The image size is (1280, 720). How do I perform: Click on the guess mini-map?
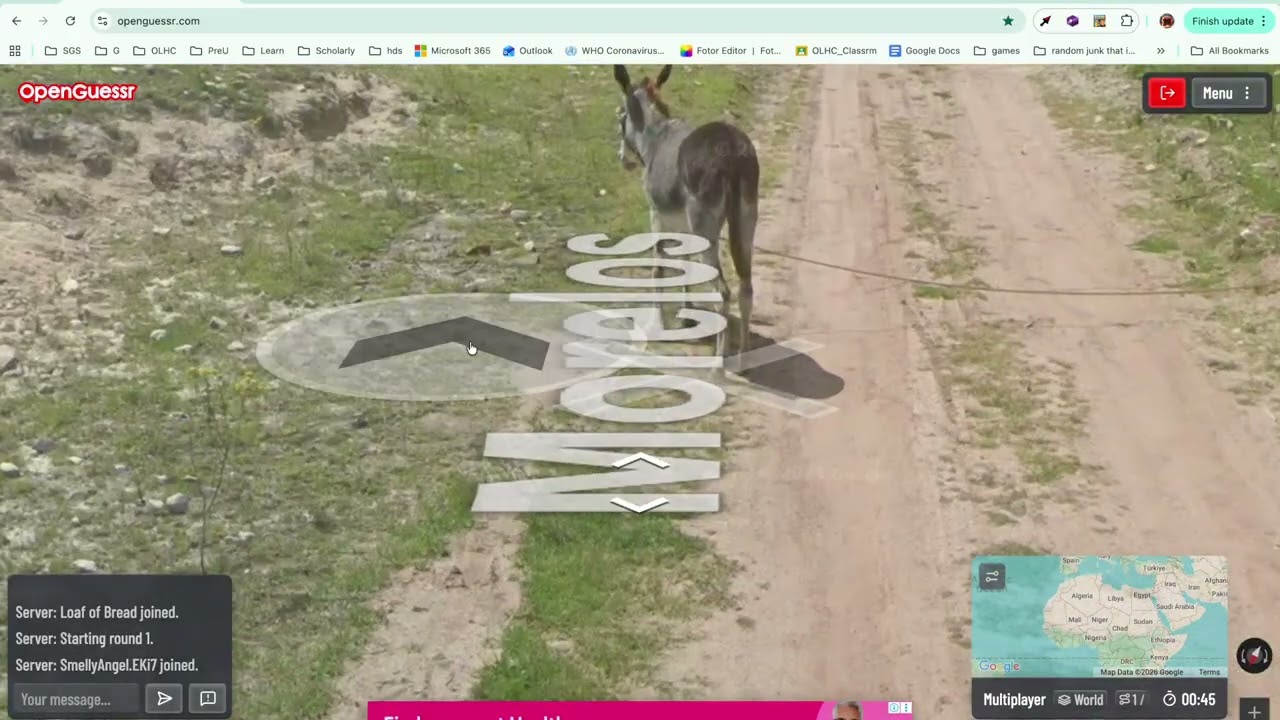pos(1099,616)
